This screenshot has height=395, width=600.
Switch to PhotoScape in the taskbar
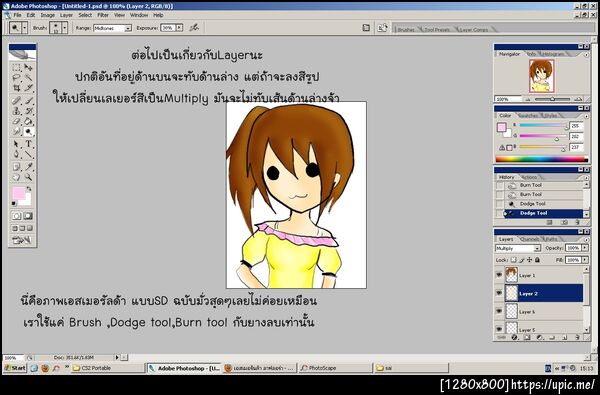pyautogui.click(x=335, y=368)
